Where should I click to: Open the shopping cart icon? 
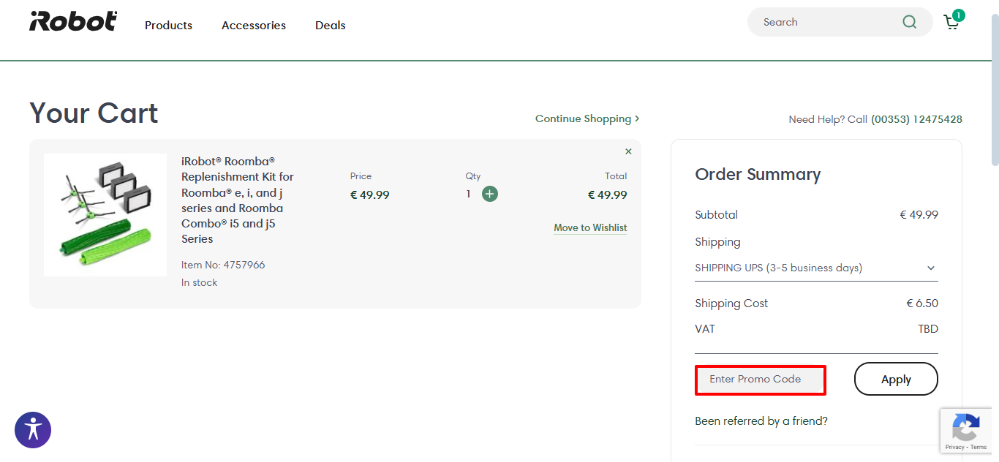951,24
